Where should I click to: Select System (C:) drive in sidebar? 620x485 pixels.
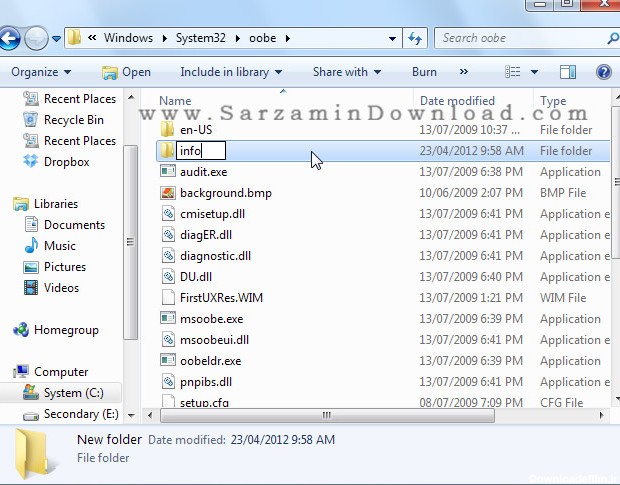(74, 393)
